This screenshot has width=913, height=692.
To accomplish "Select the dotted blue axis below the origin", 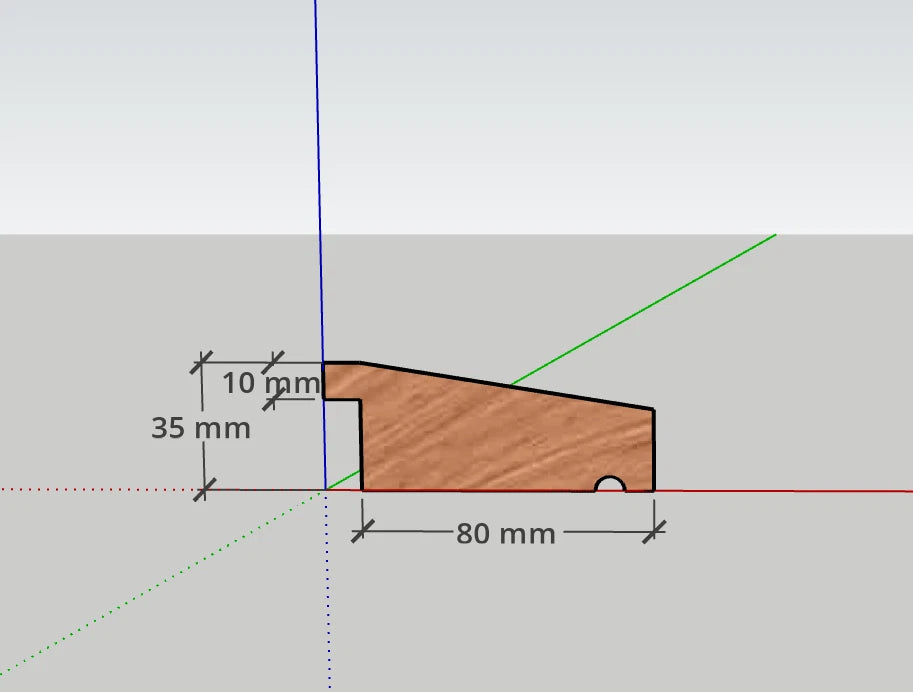I will click(x=328, y=600).
